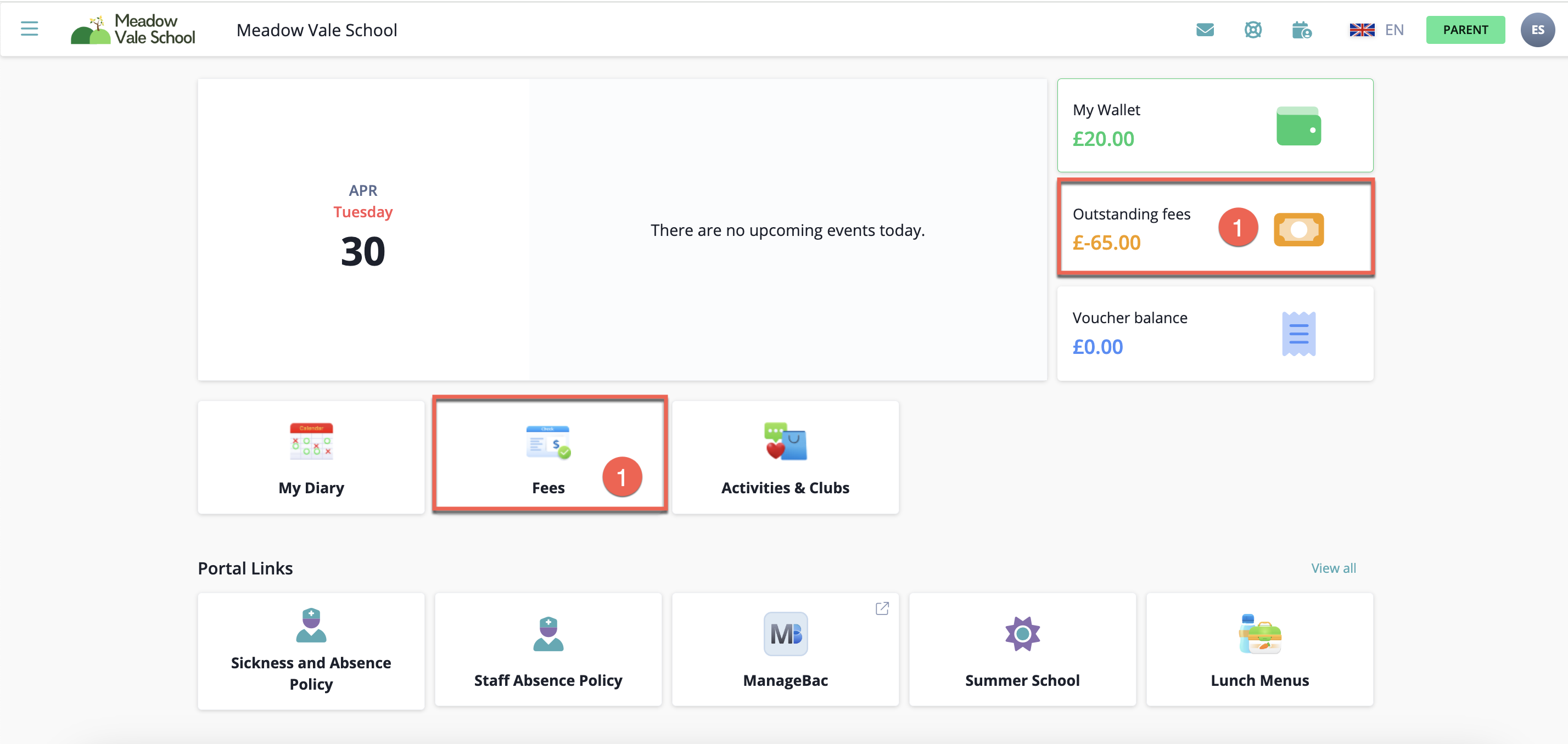Open the Summer School portal link
Screen dimensions: 1568x744
point(1022,650)
